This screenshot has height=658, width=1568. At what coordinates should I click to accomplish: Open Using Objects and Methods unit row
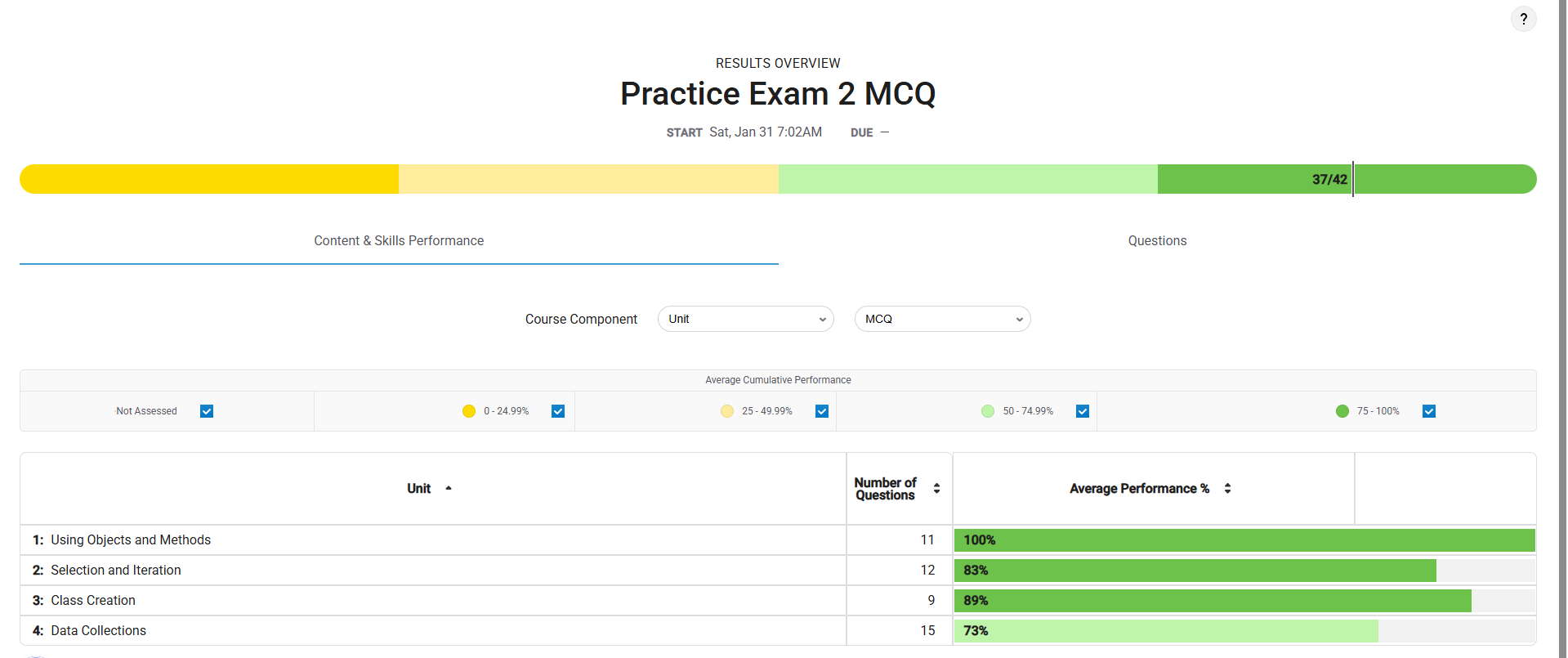pos(131,540)
